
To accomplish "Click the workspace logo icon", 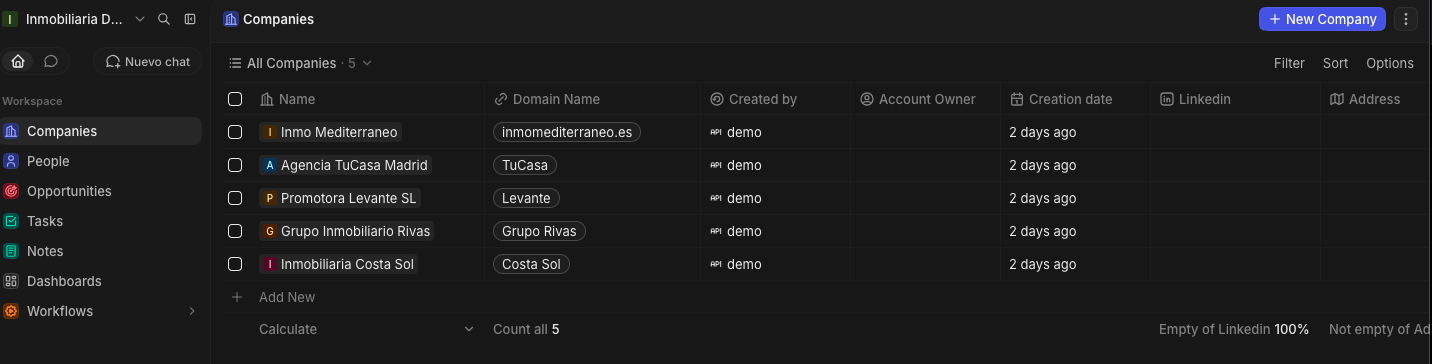I will [x=10, y=19].
